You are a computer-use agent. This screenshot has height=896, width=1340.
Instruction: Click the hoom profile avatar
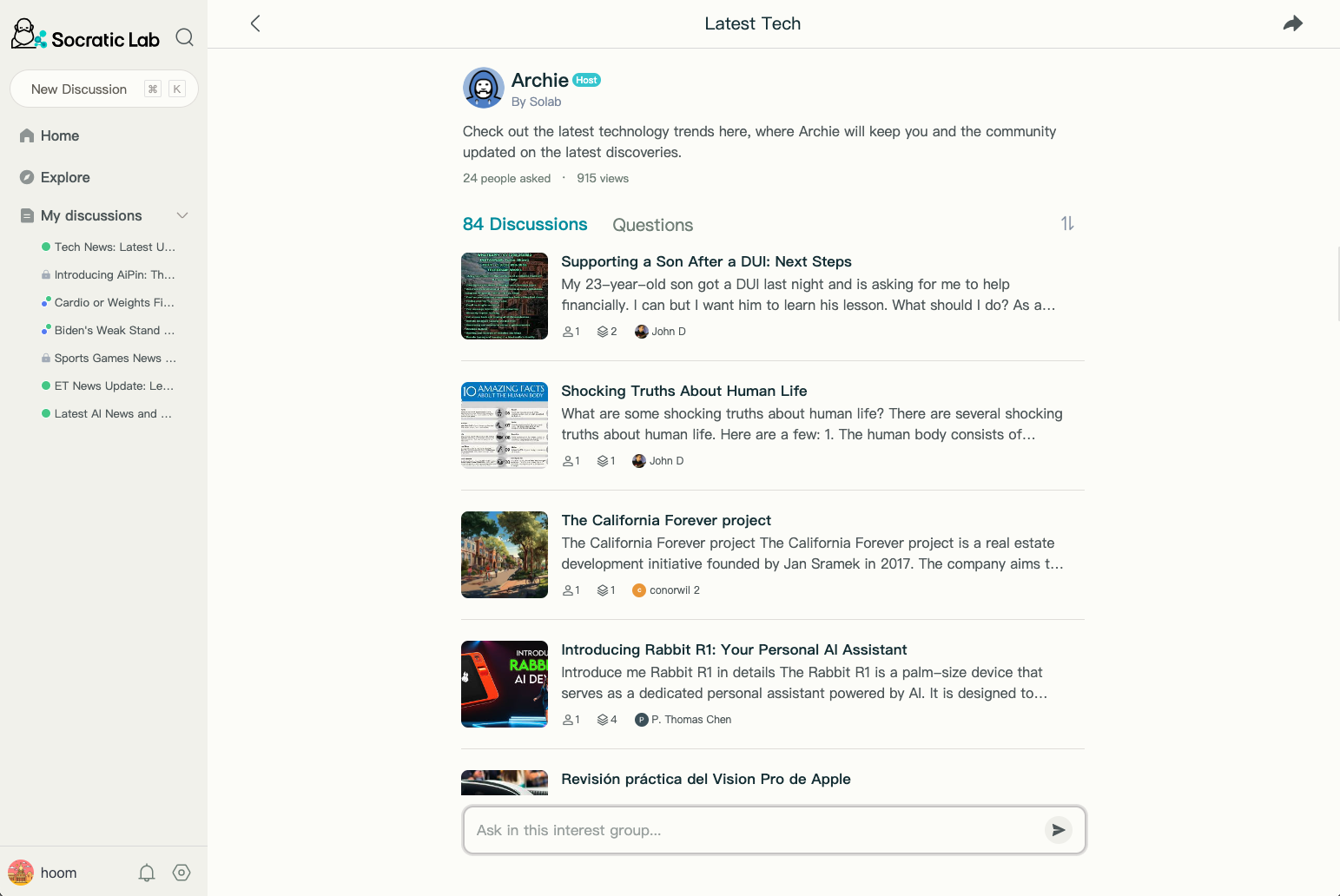(x=21, y=873)
